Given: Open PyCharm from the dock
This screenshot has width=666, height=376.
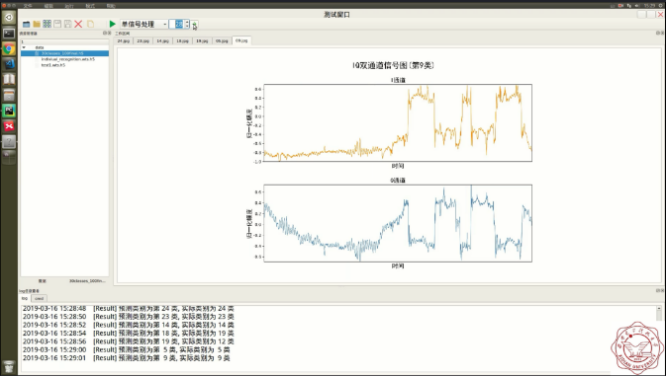Looking at the screenshot, I should point(9,110).
